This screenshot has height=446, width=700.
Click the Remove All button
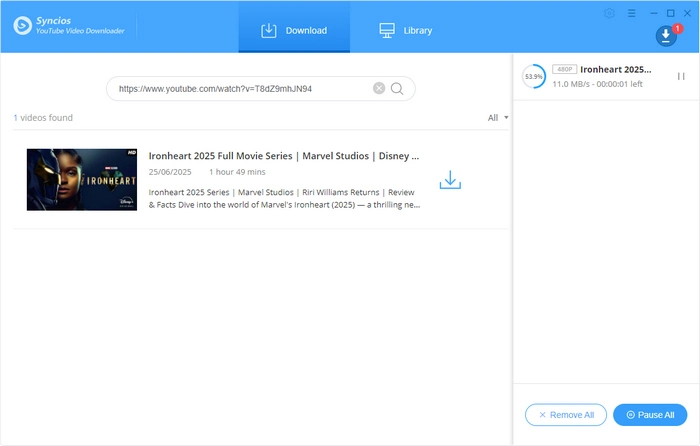pyautogui.click(x=565, y=414)
